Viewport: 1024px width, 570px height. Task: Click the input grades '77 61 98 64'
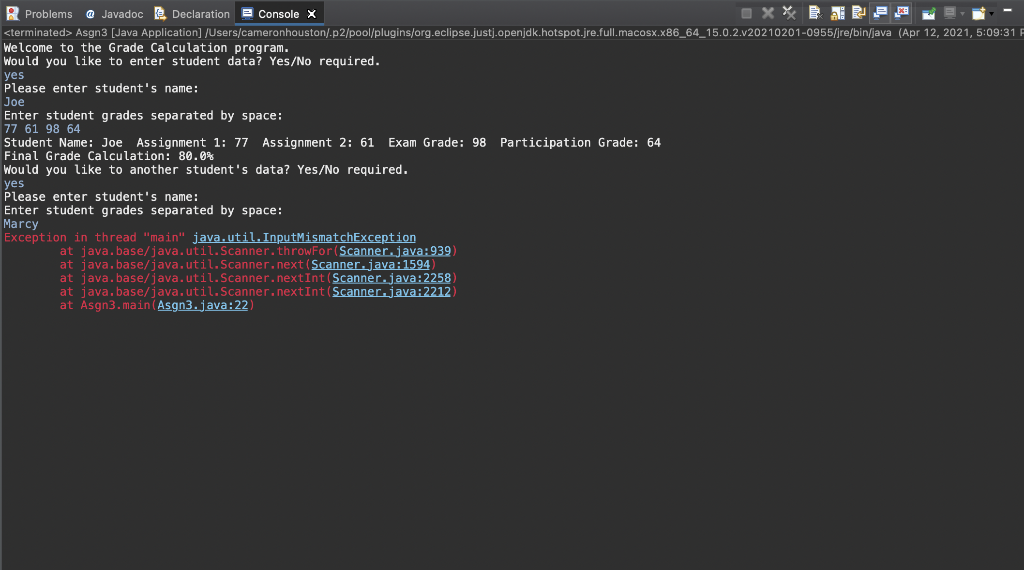pos(42,129)
